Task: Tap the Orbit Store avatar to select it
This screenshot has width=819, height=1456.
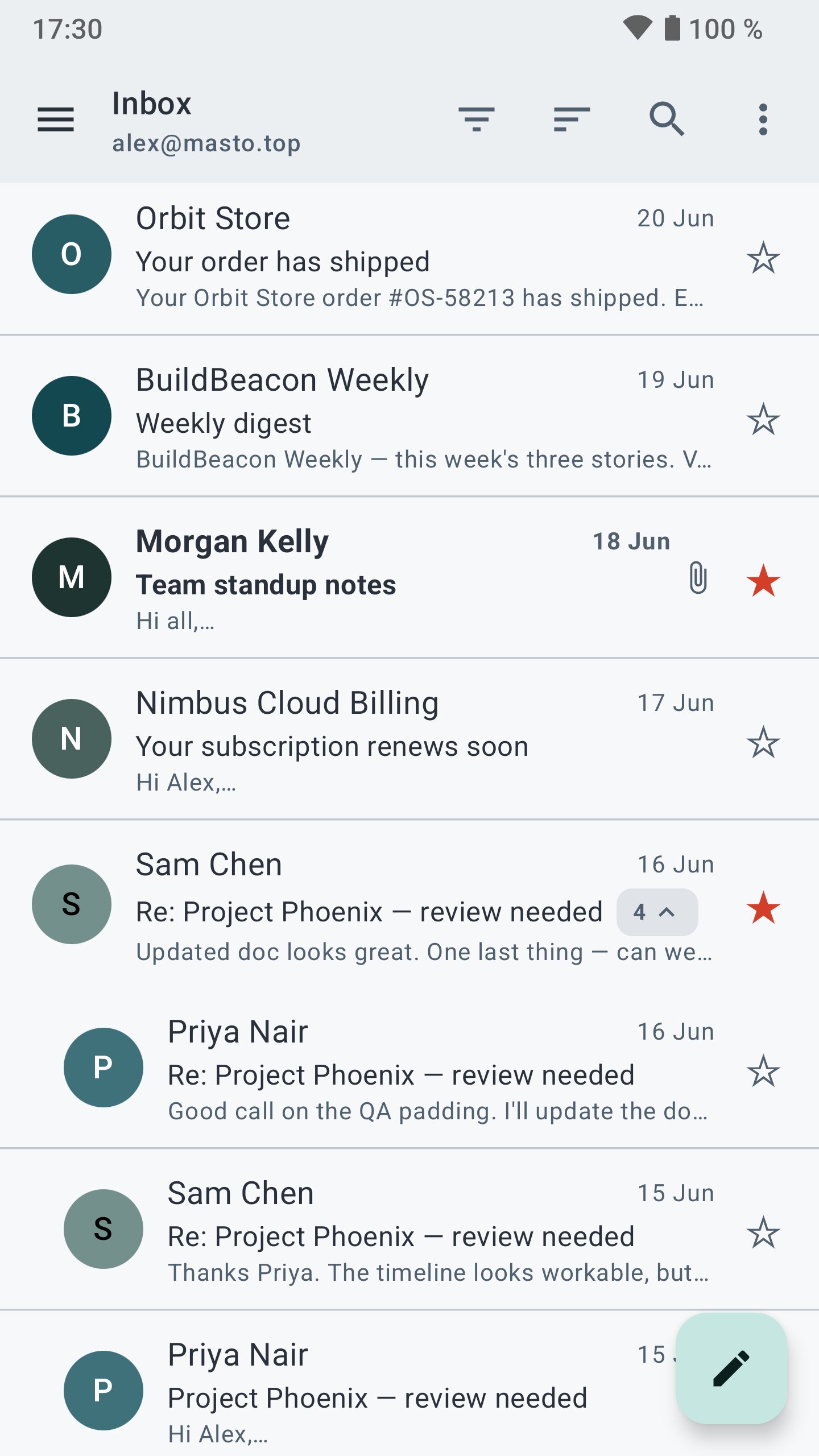Action: coord(72,254)
